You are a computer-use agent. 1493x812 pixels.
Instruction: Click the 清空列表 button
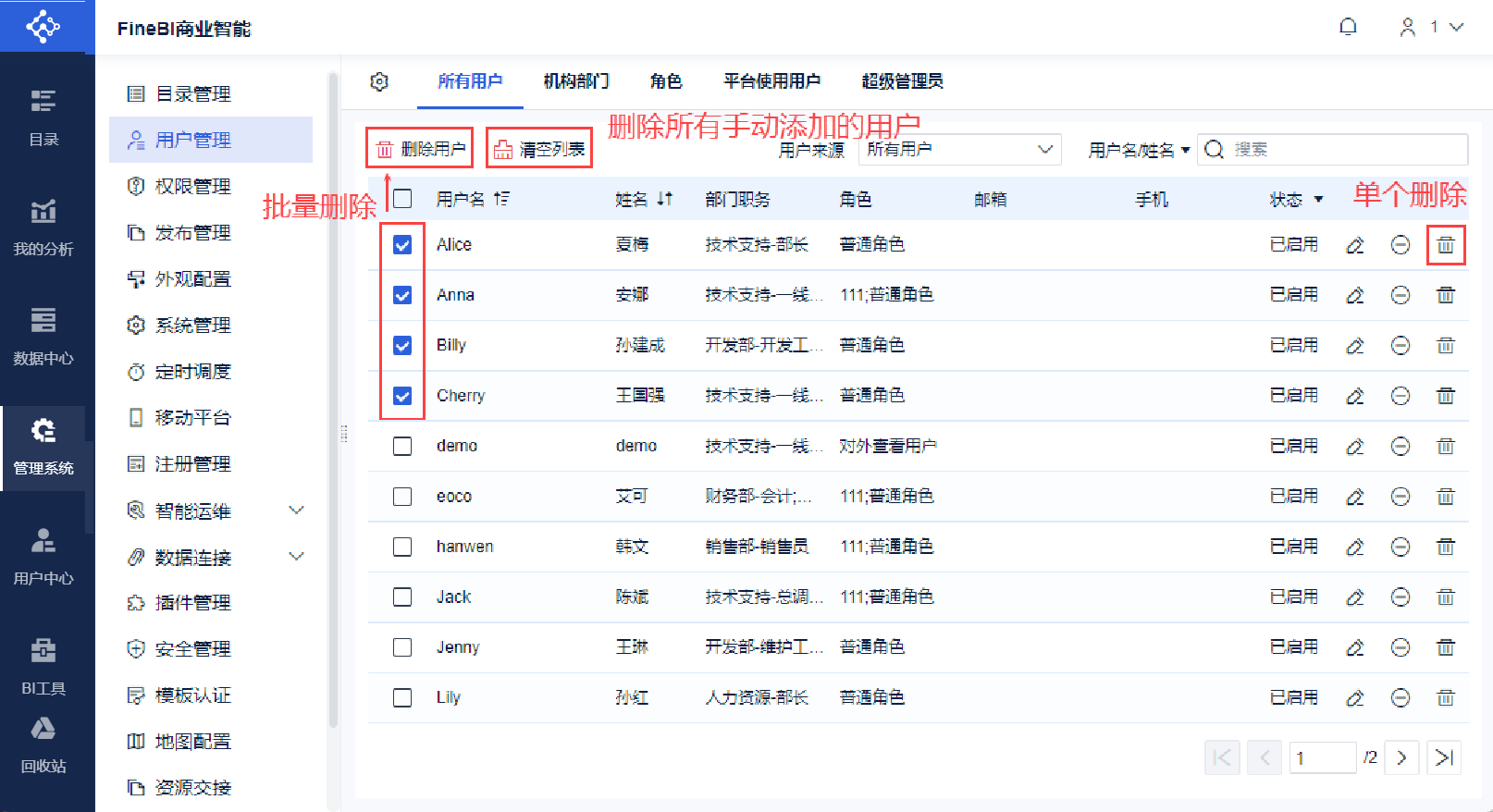(539, 149)
